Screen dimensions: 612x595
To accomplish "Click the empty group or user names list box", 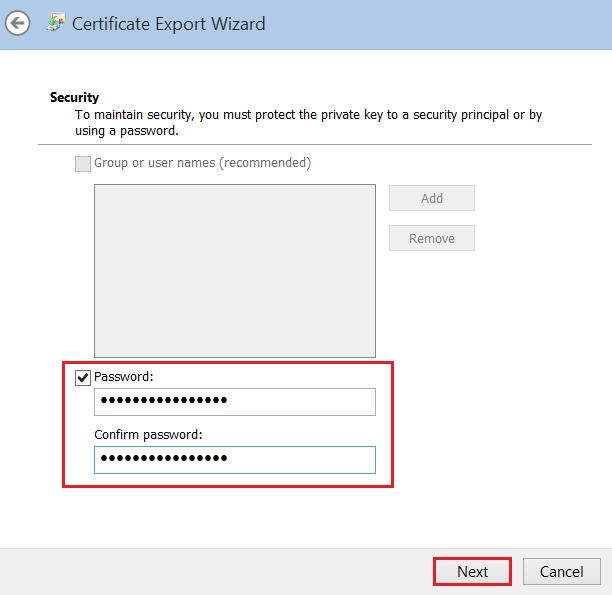I will click(x=234, y=270).
